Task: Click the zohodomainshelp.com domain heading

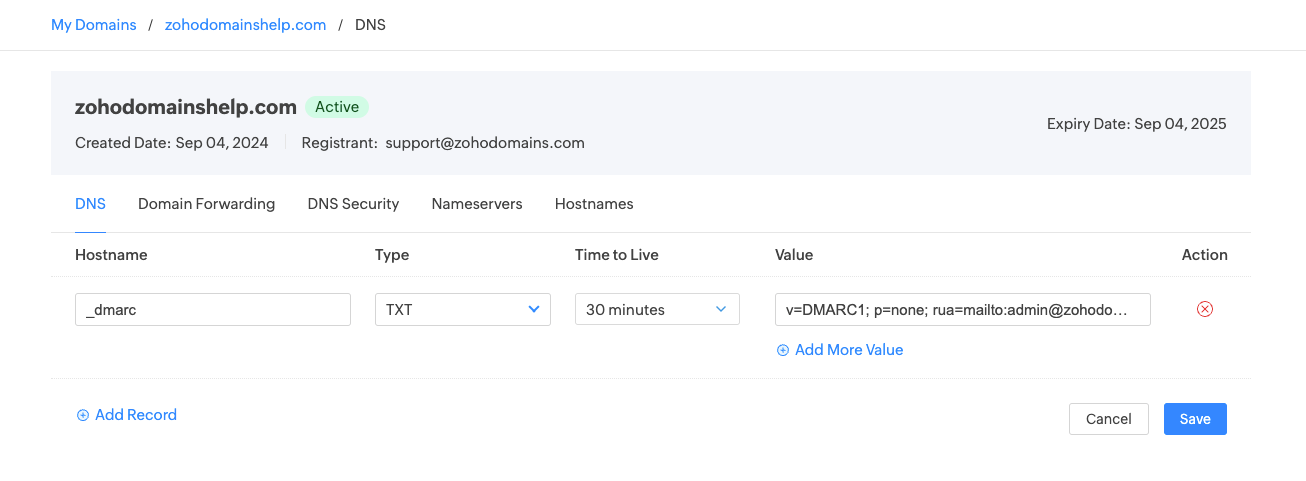Action: tap(186, 107)
